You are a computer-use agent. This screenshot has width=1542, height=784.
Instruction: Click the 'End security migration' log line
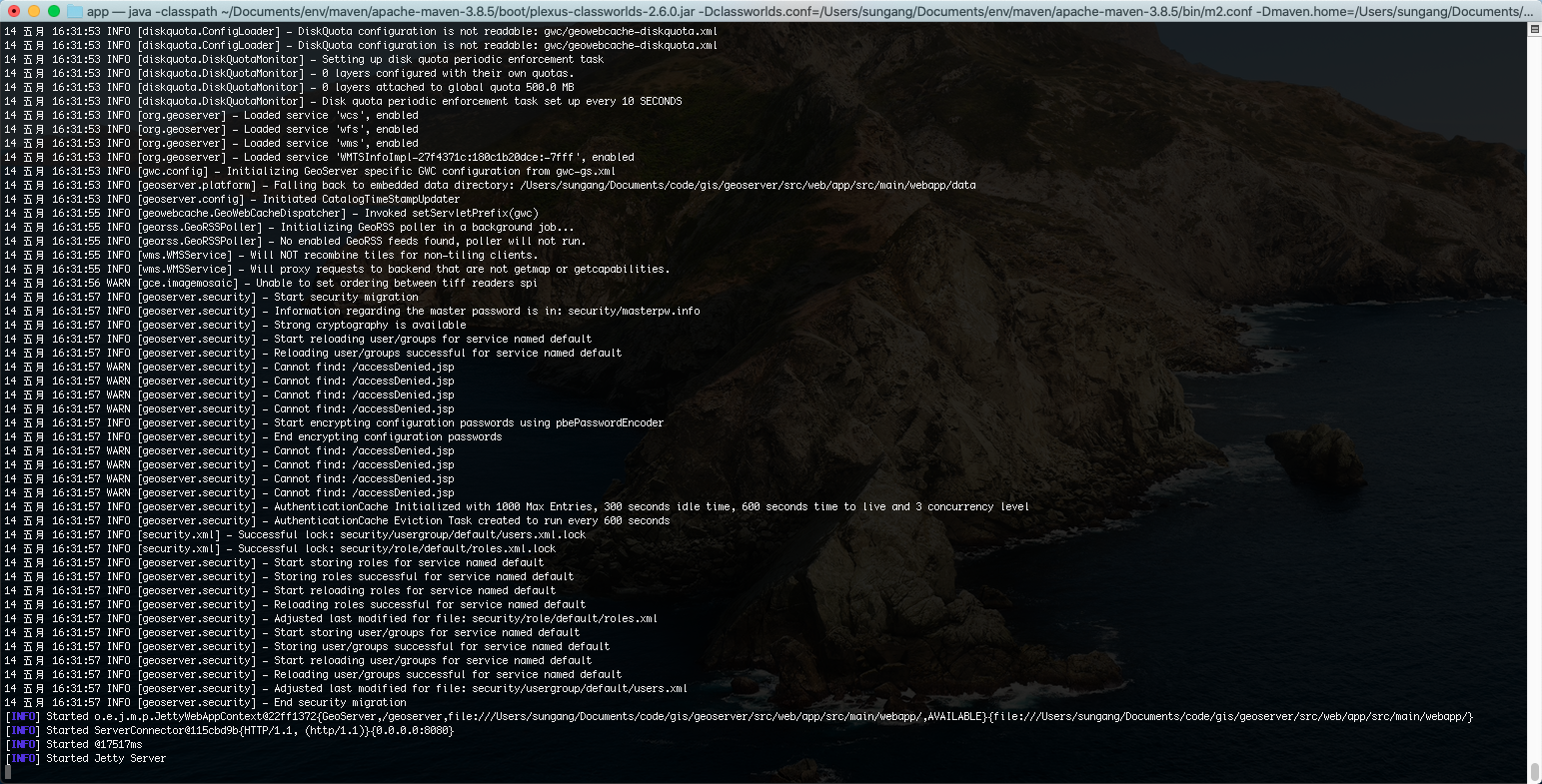pyautogui.click(x=340, y=702)
